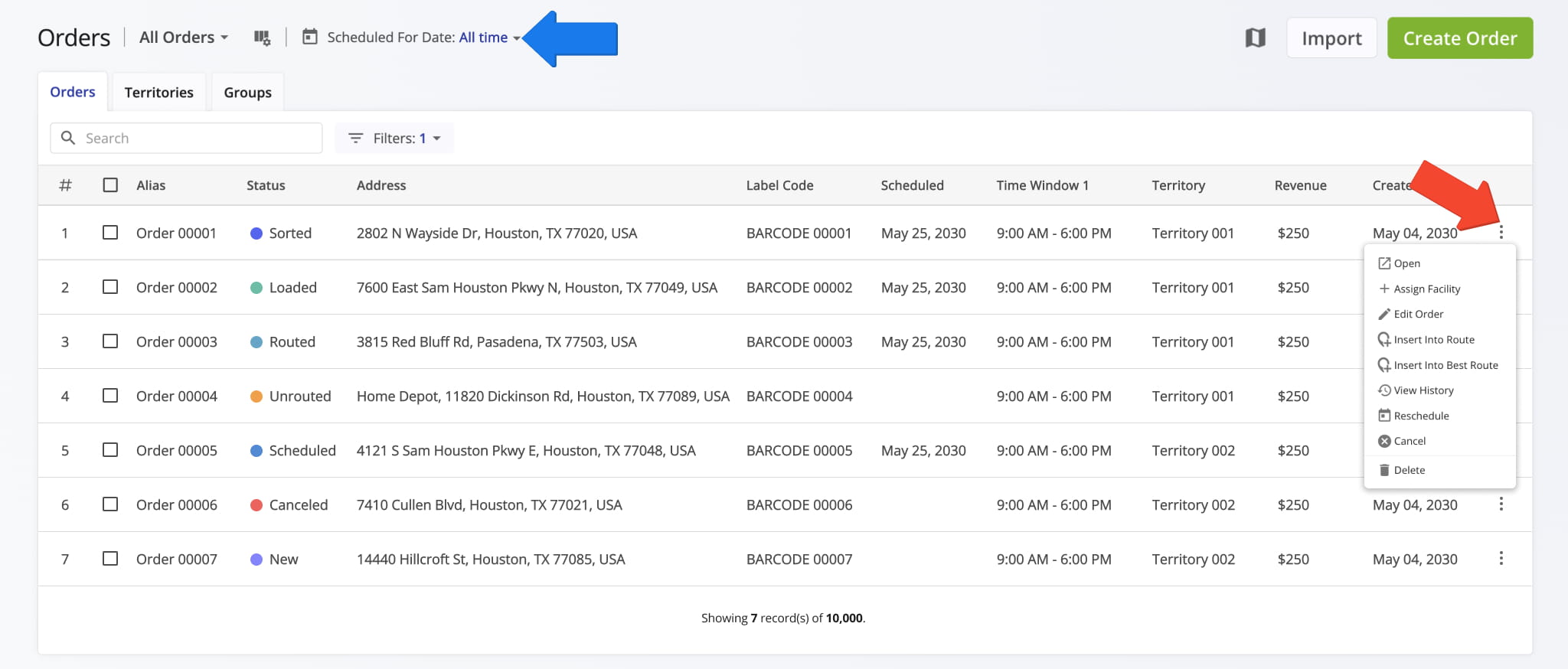Click the filter lines icon

355,138
